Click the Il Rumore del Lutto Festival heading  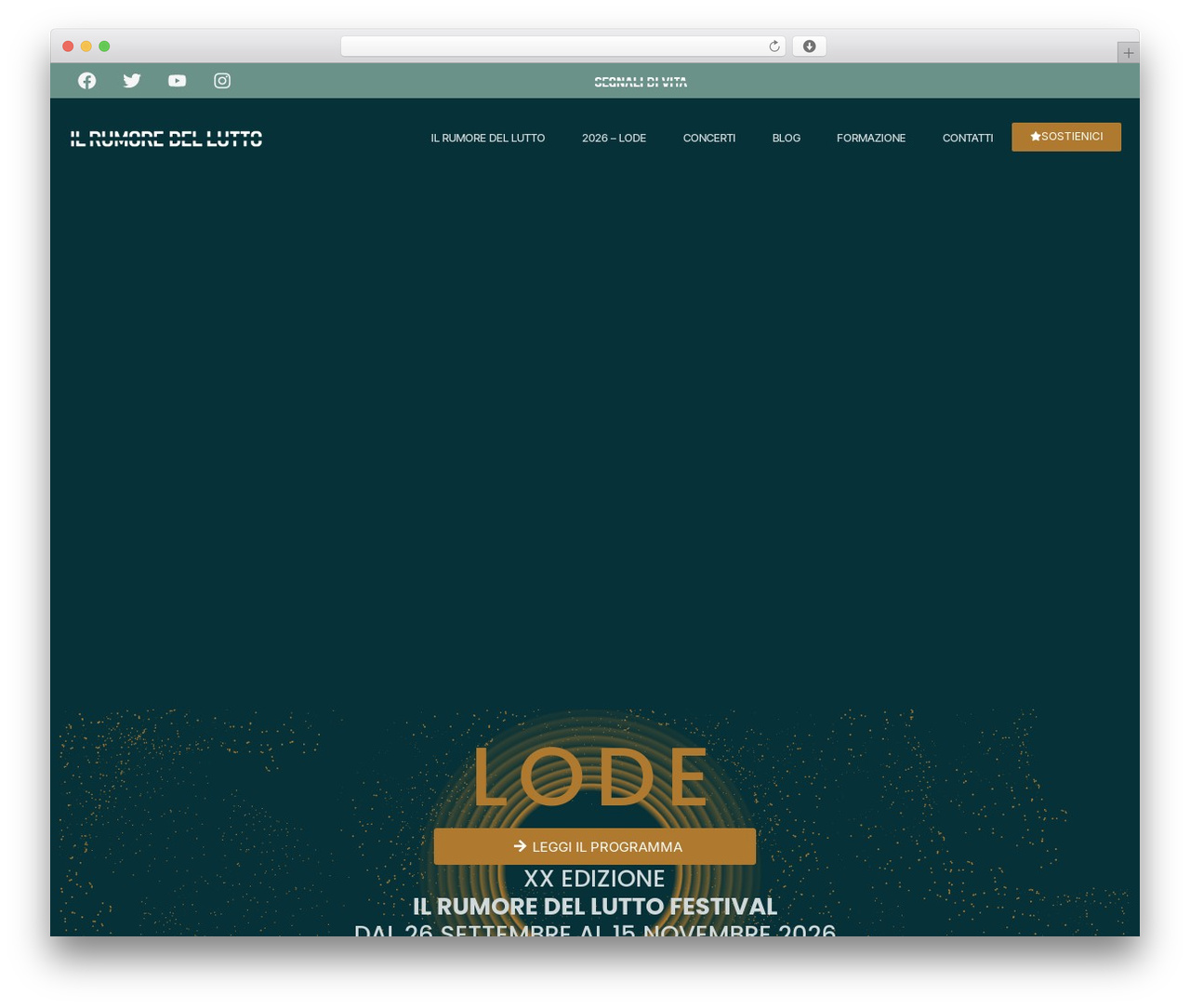coord(595,907)
